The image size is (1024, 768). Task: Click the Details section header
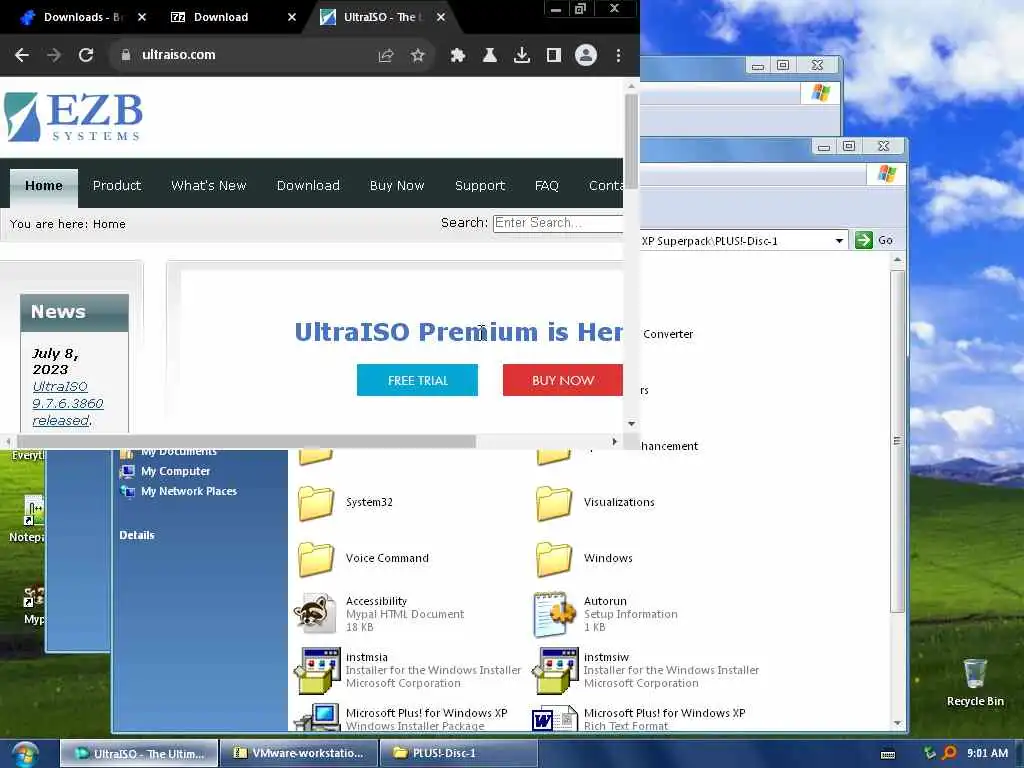point(137,536)
